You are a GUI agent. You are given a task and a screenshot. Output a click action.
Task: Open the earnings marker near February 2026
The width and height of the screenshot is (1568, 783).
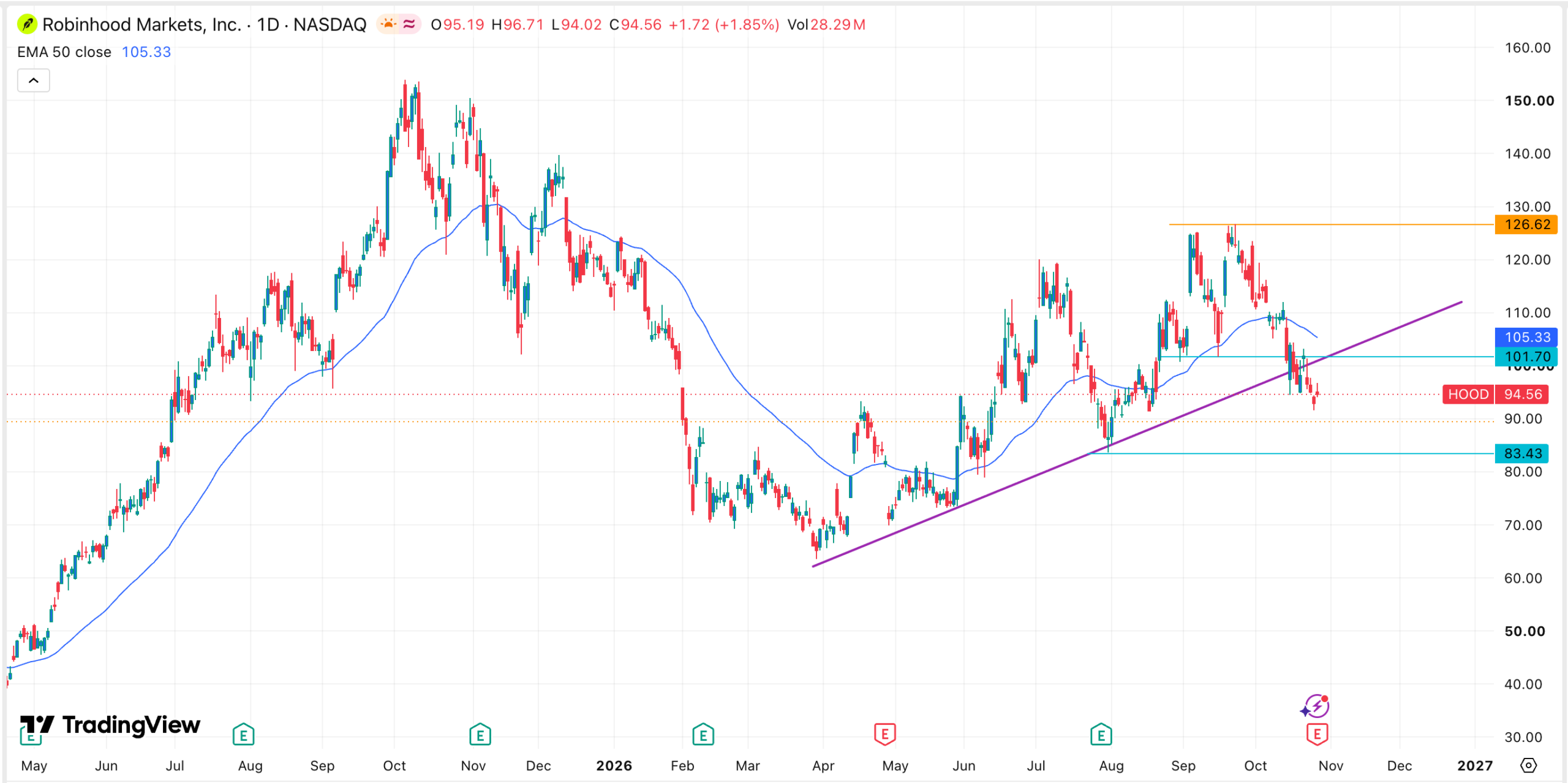pyautogui.click(x=703, y=734)
